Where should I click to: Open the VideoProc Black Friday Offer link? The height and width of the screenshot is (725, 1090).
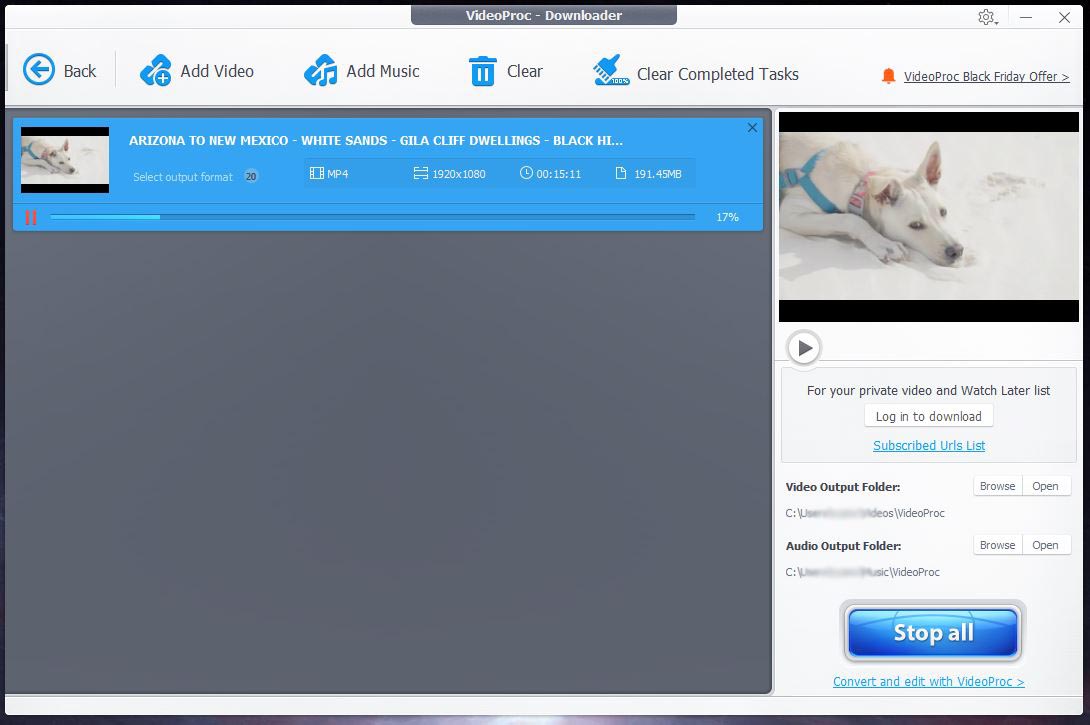point(986,76)
